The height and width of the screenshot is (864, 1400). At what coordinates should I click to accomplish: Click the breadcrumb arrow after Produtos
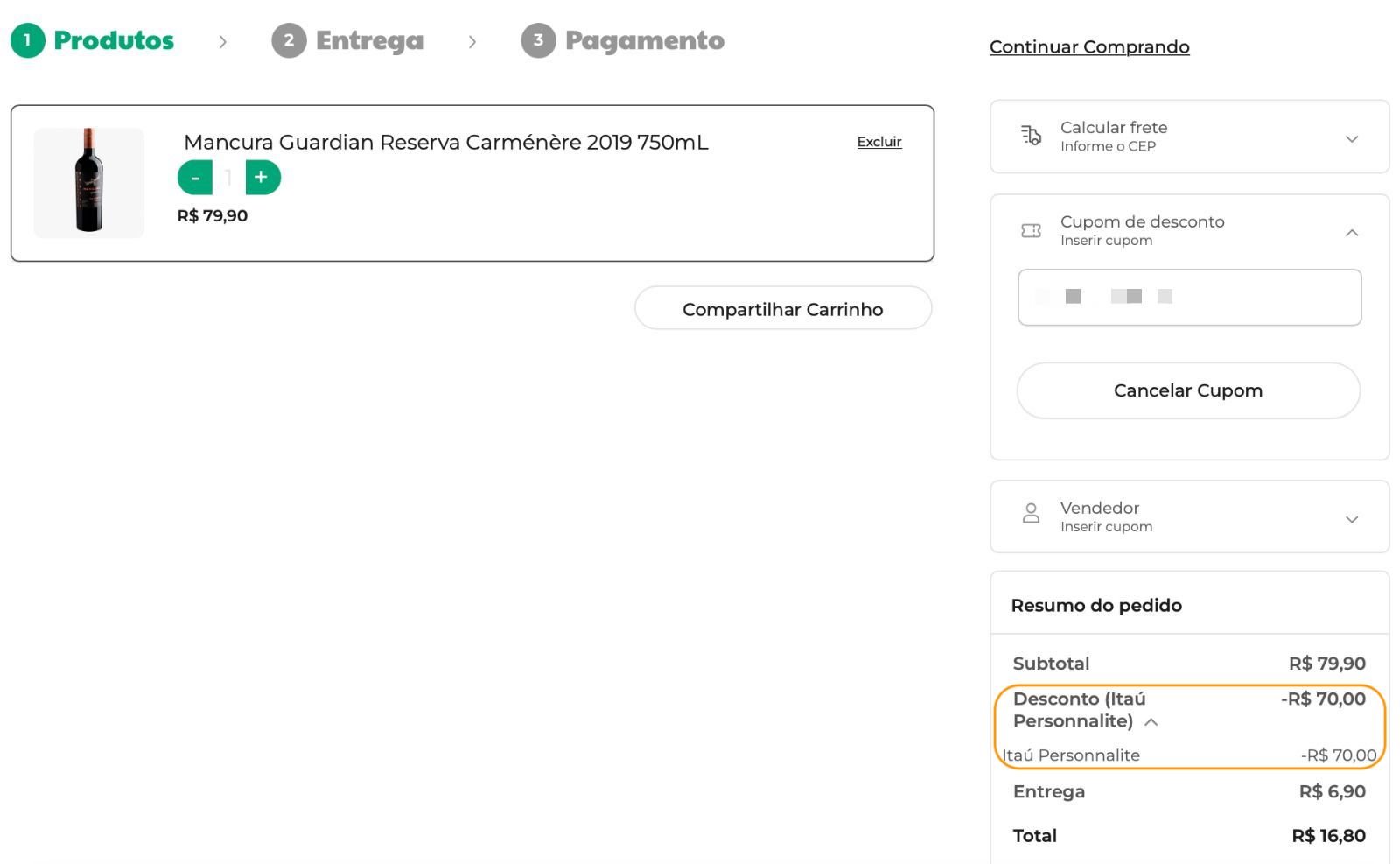click(x=223, y=41)
